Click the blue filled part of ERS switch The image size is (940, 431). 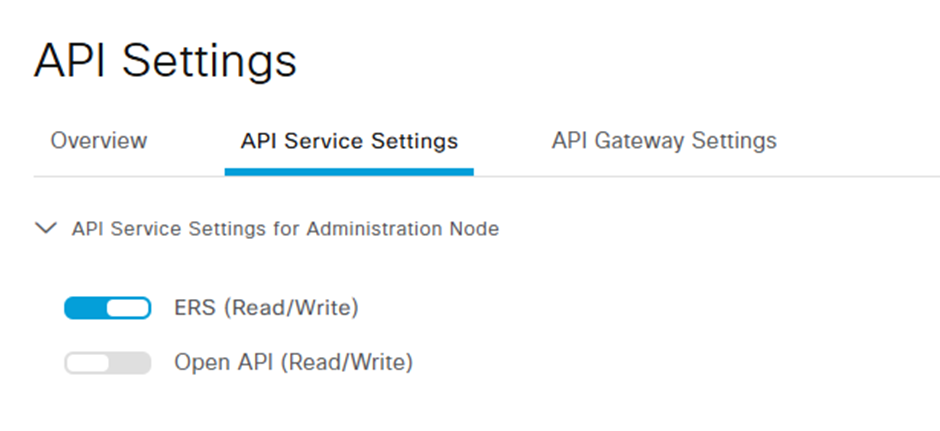pos(84,308)
